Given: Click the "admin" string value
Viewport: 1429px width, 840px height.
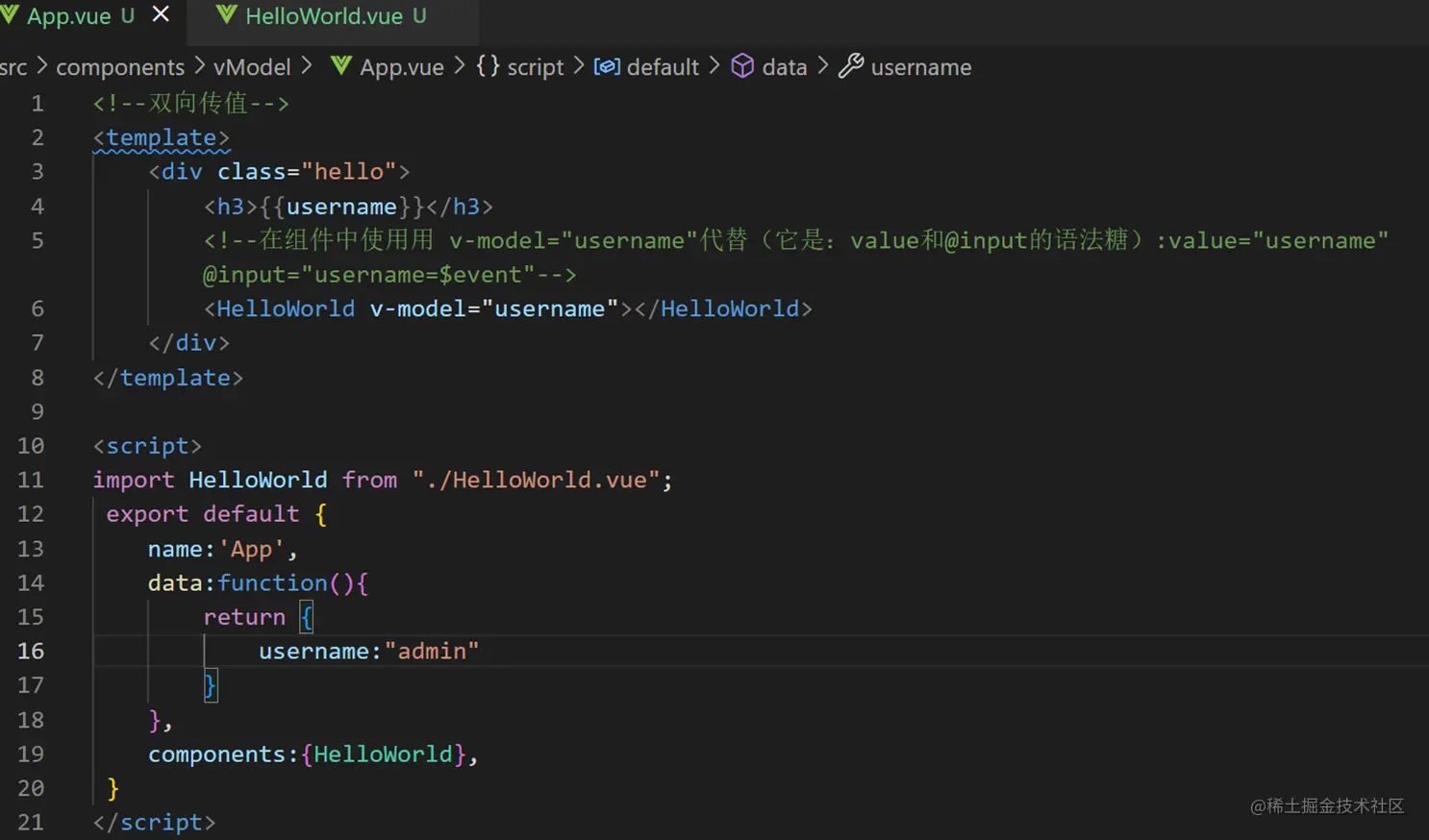Looking at the screenshot, I should pyautogui.click(x=432, y=651).
